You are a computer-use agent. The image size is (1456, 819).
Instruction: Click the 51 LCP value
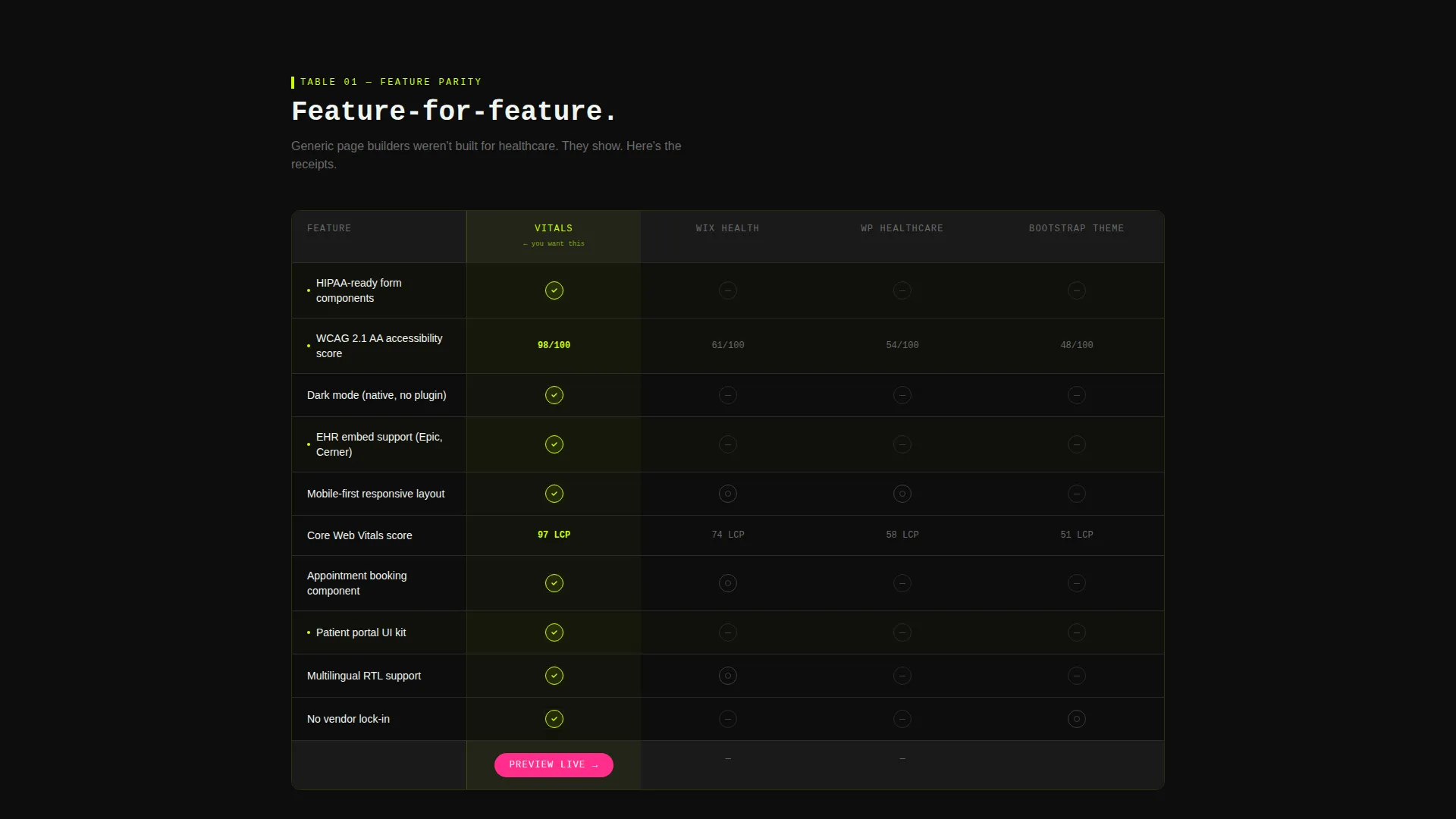(1077, 535)
